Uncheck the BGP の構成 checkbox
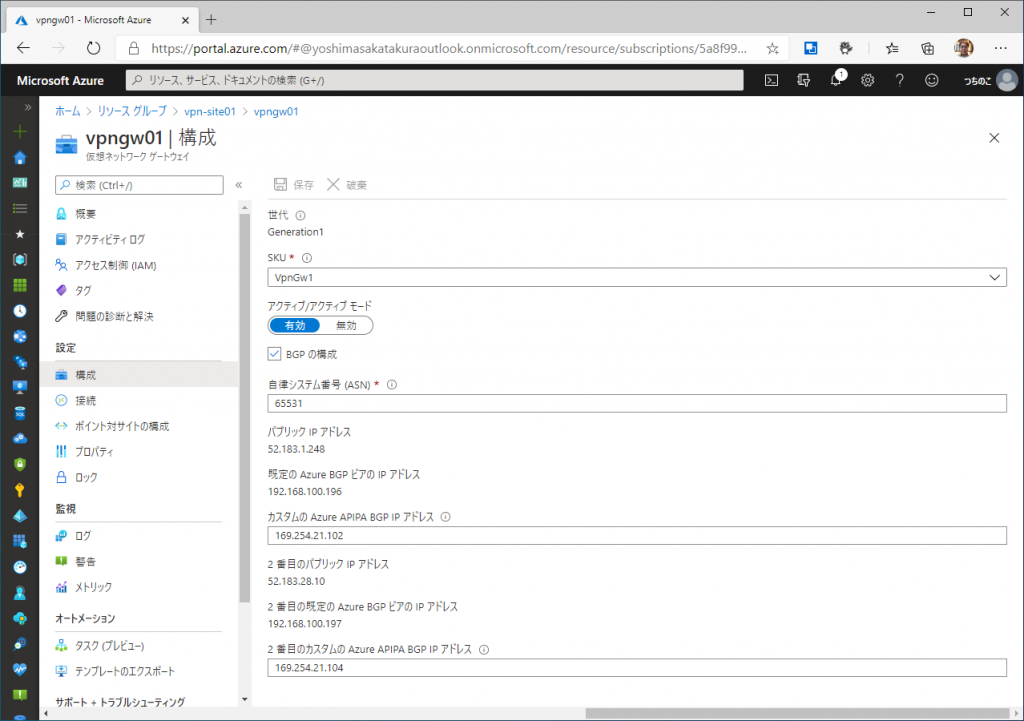Viewport: 1024px width, 721px height. (x=274, y=354)
